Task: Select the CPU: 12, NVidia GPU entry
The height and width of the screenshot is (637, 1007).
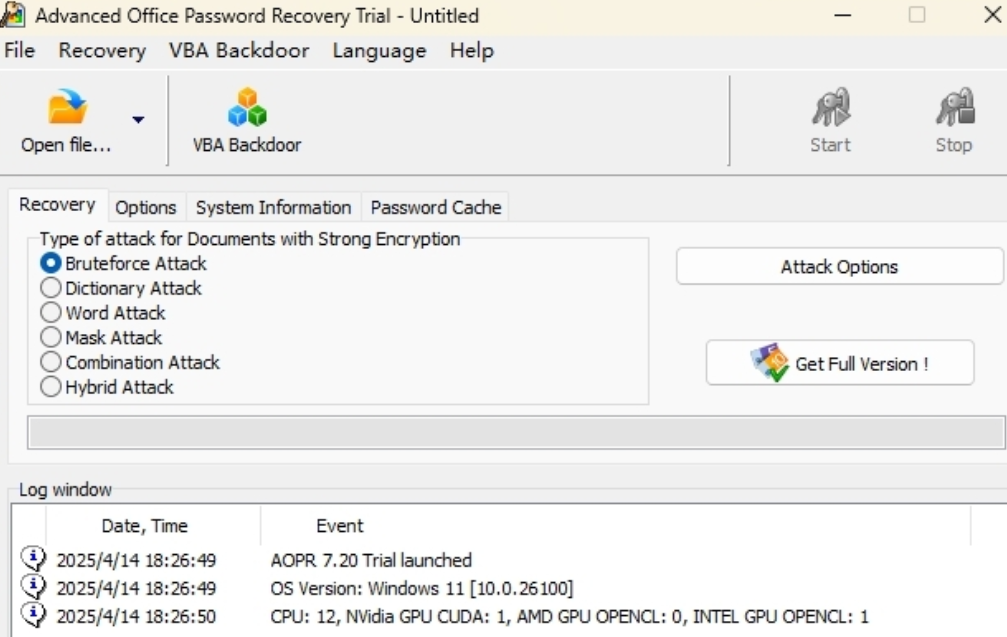Action: coord(569,616)
